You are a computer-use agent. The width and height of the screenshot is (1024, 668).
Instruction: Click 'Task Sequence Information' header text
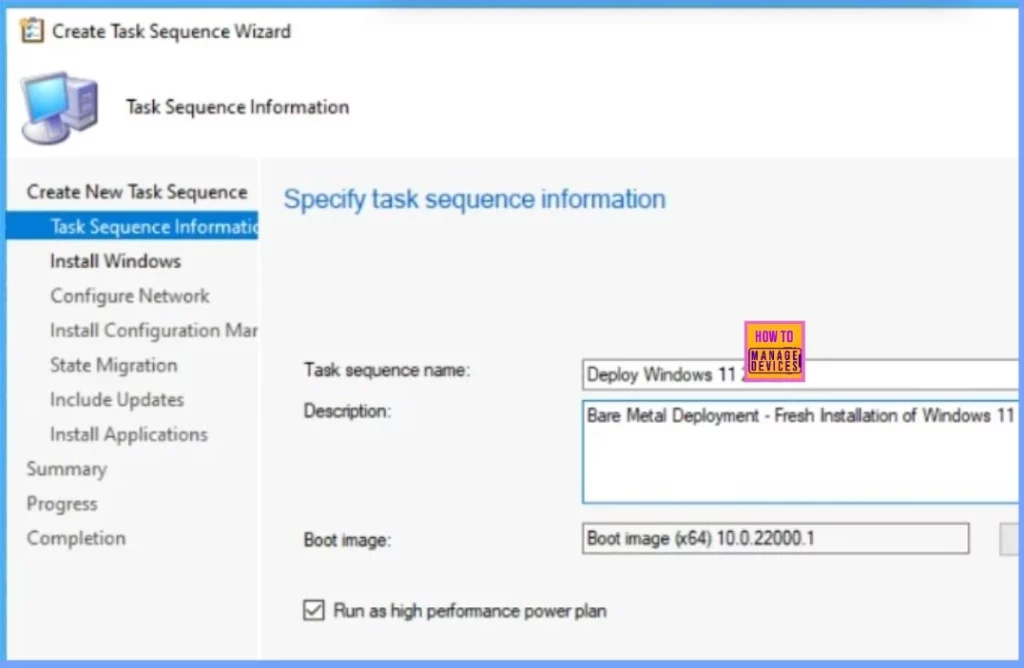238,107
